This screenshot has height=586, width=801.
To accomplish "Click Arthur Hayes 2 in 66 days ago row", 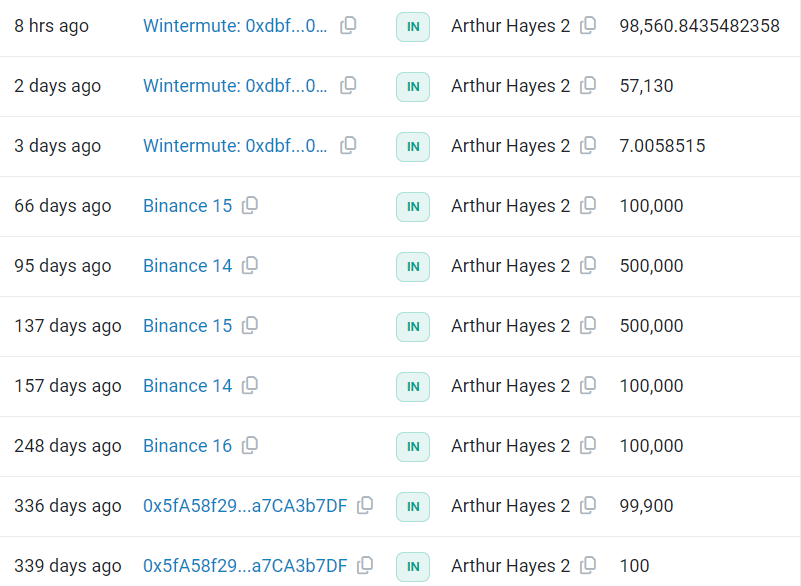I will [x=510, y=205].
